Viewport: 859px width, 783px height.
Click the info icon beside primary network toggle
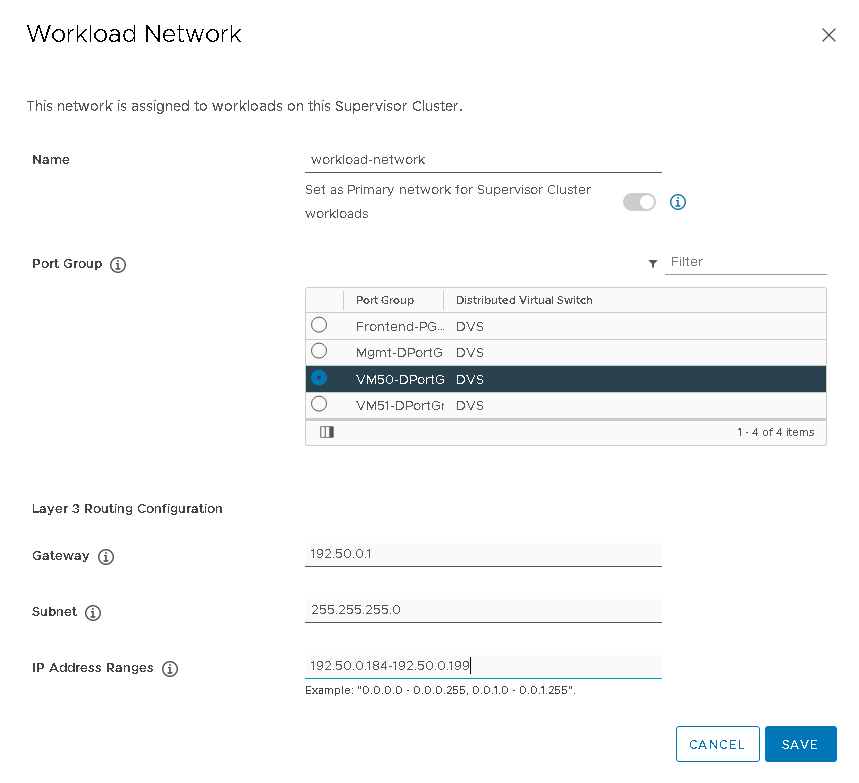click(678, 202)
